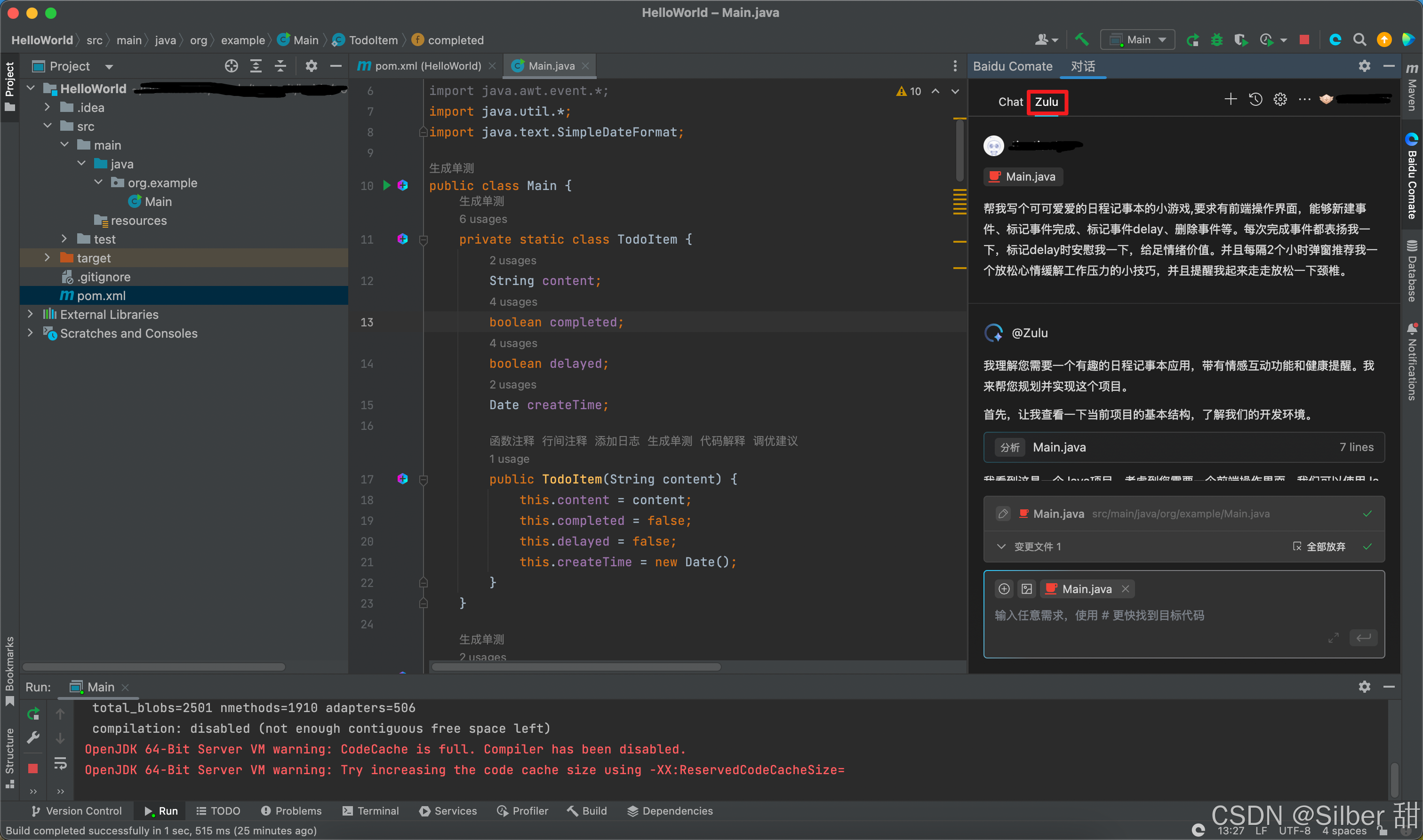Open Comate chat settings gear

pyautogui.click(x=1280, y=100)
